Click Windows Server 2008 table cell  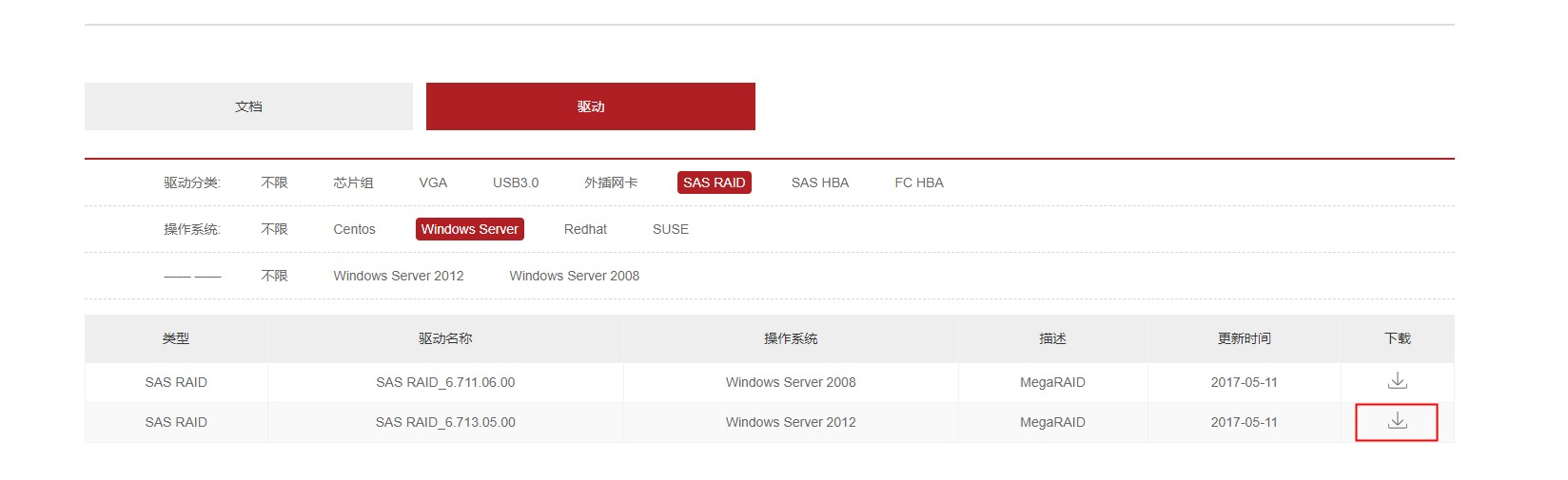pos(791,382)
